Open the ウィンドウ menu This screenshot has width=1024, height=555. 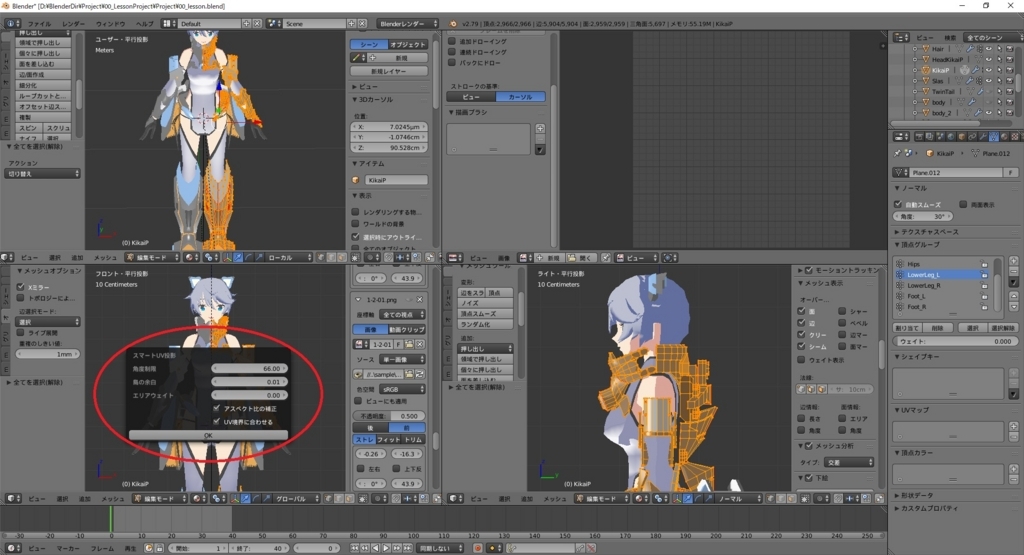click(x=110, y=24)
